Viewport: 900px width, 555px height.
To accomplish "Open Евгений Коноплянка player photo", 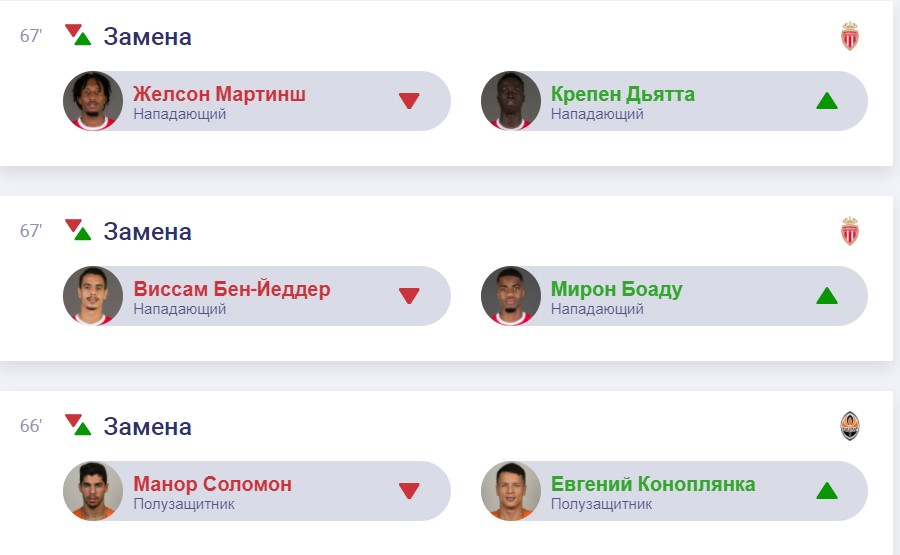I will (x=511, y=491).
